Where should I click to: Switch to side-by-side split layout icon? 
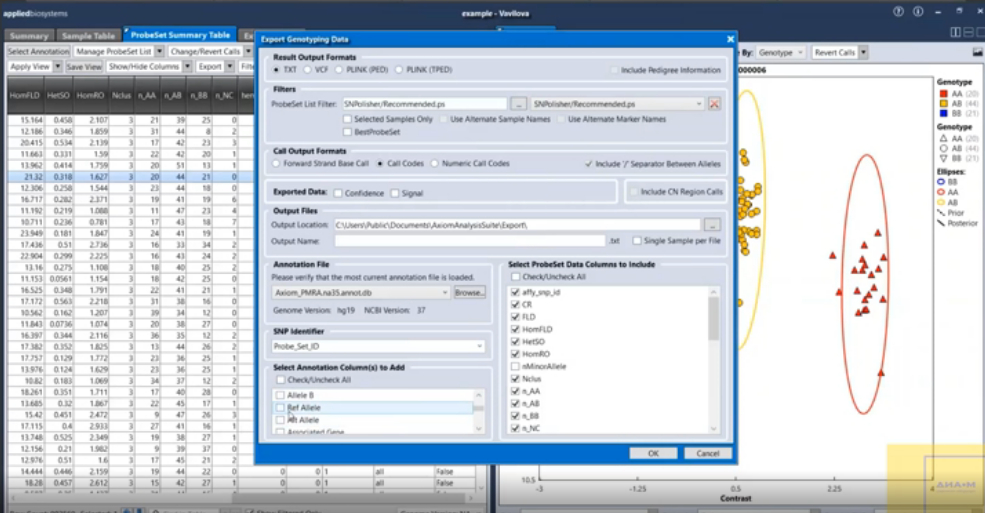[955, 32]
